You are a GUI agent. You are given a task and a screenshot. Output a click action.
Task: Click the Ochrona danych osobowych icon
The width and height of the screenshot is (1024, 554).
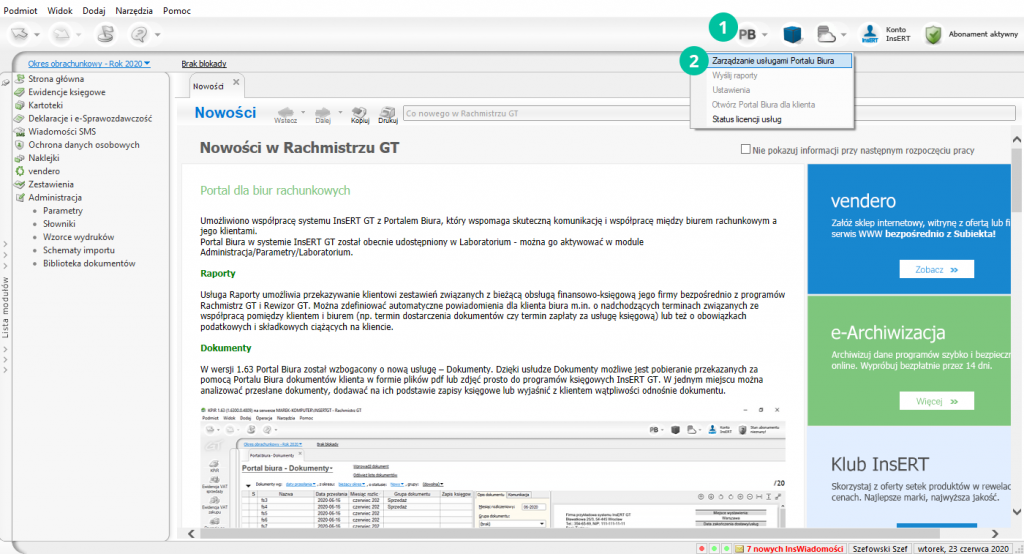click(x=20, y=144)
